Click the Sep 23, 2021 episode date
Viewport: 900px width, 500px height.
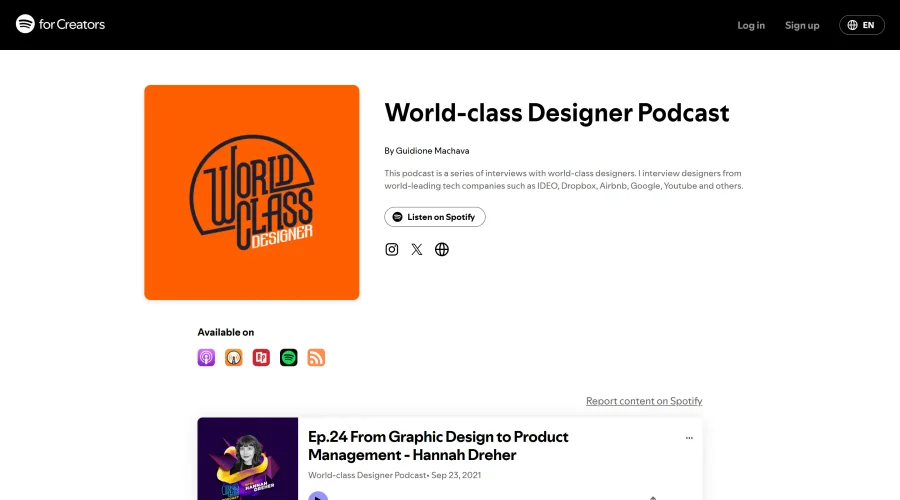[x=456, y=475]
